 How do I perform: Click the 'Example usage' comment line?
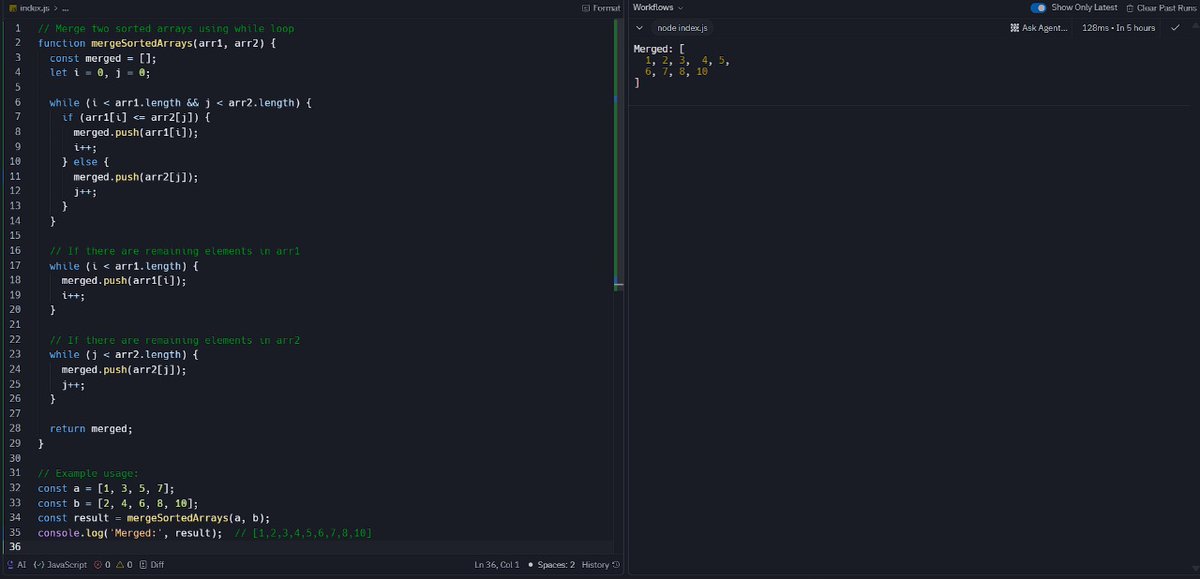point(88,473)
